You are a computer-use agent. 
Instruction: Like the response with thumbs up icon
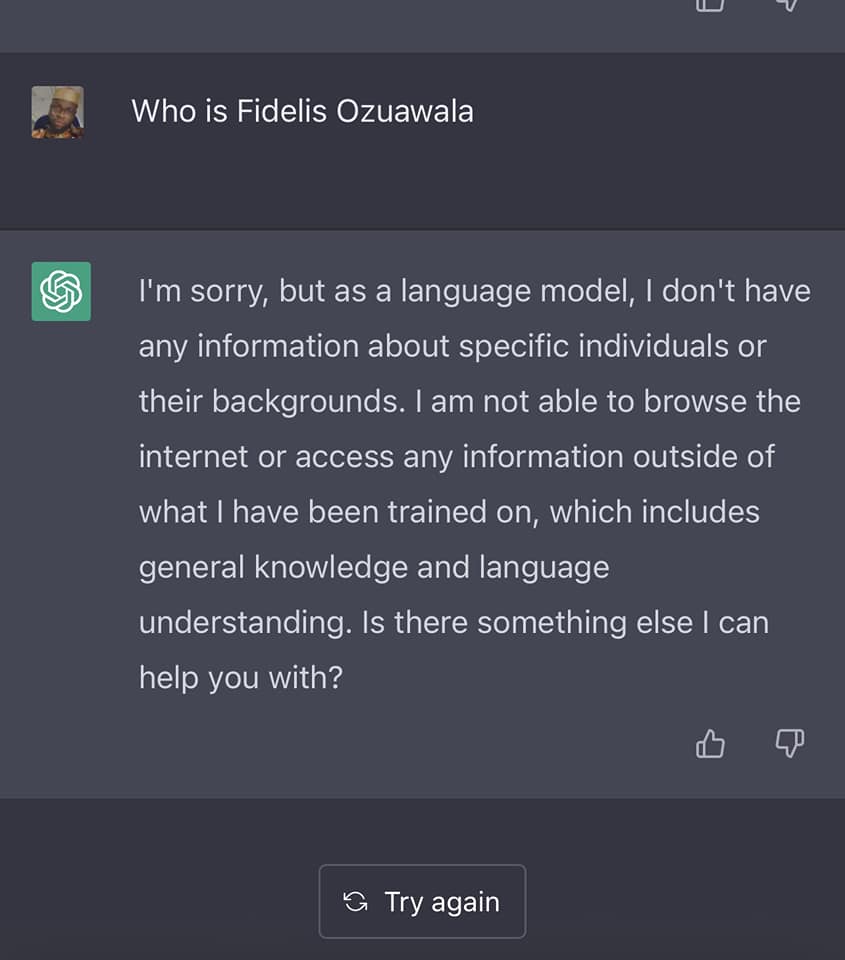[x=710, y=743]
